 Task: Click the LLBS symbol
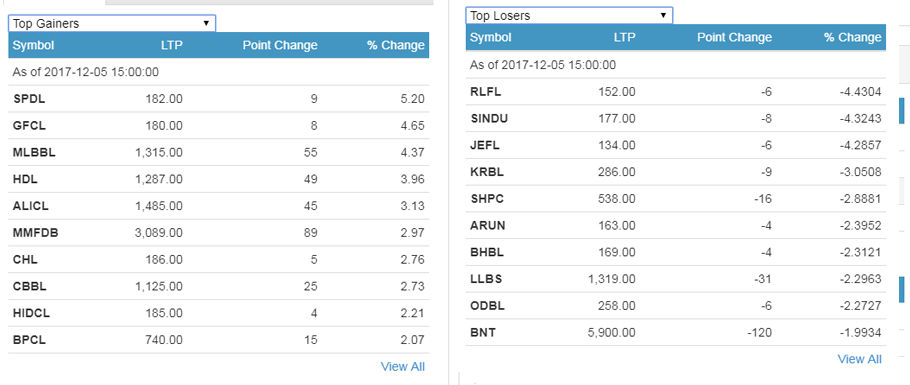(486, 279)
